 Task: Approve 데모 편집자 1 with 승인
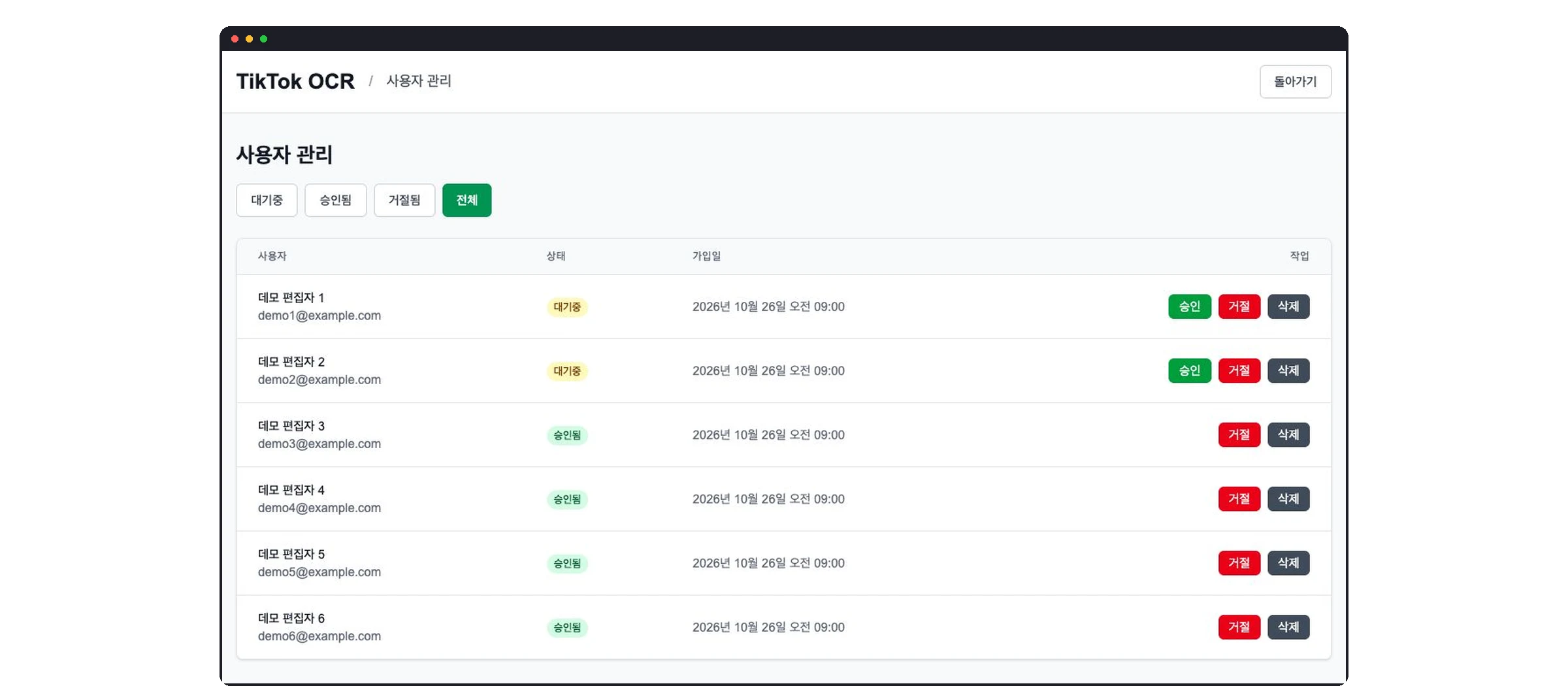tap(1189, 306)
